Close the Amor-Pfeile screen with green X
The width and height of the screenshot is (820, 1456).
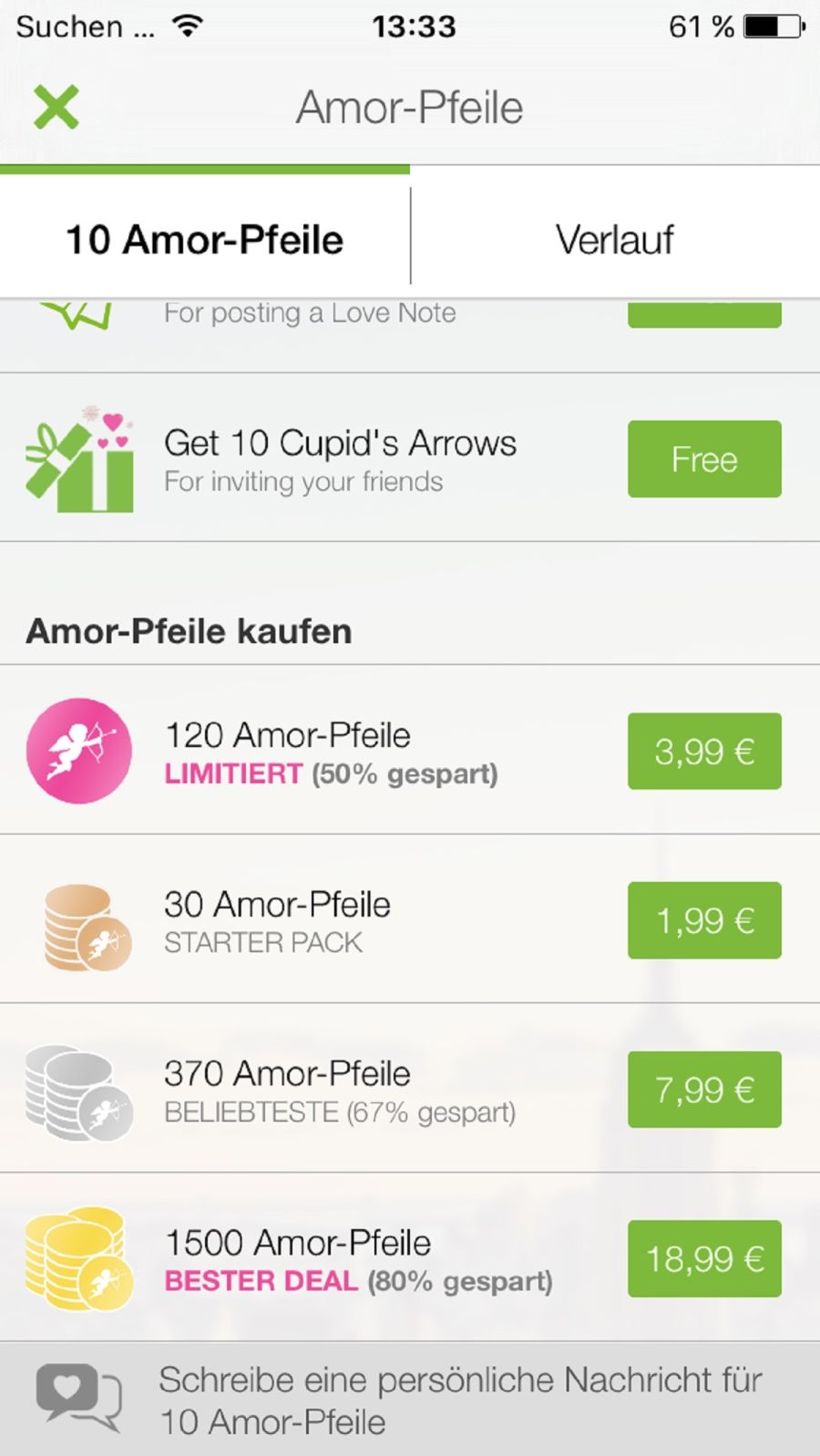click(x=56, y=107)
